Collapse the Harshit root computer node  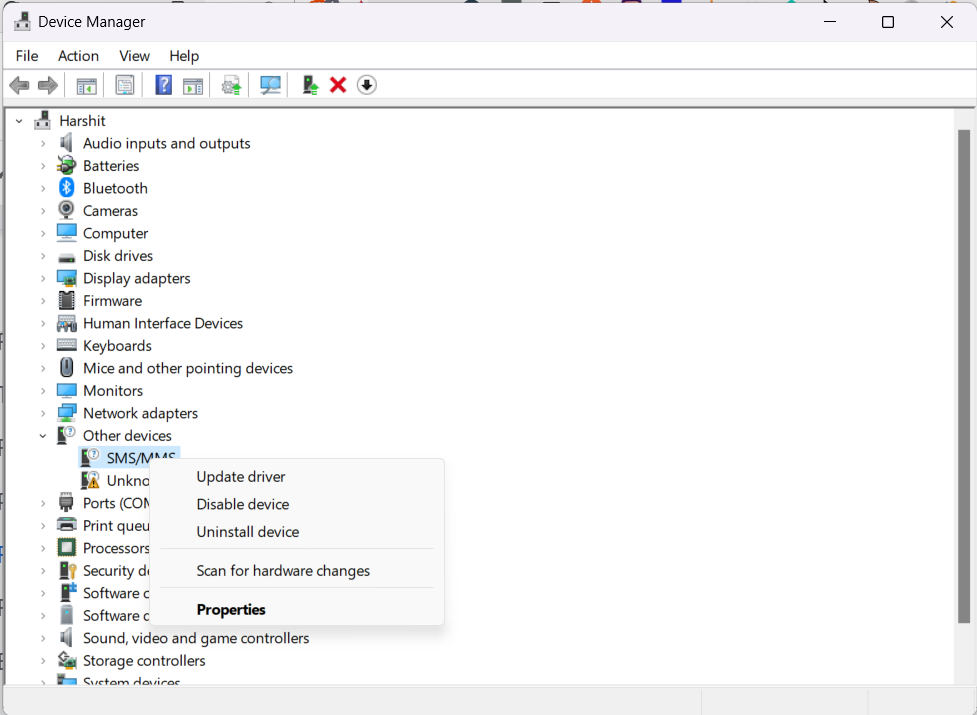[19, 121]
